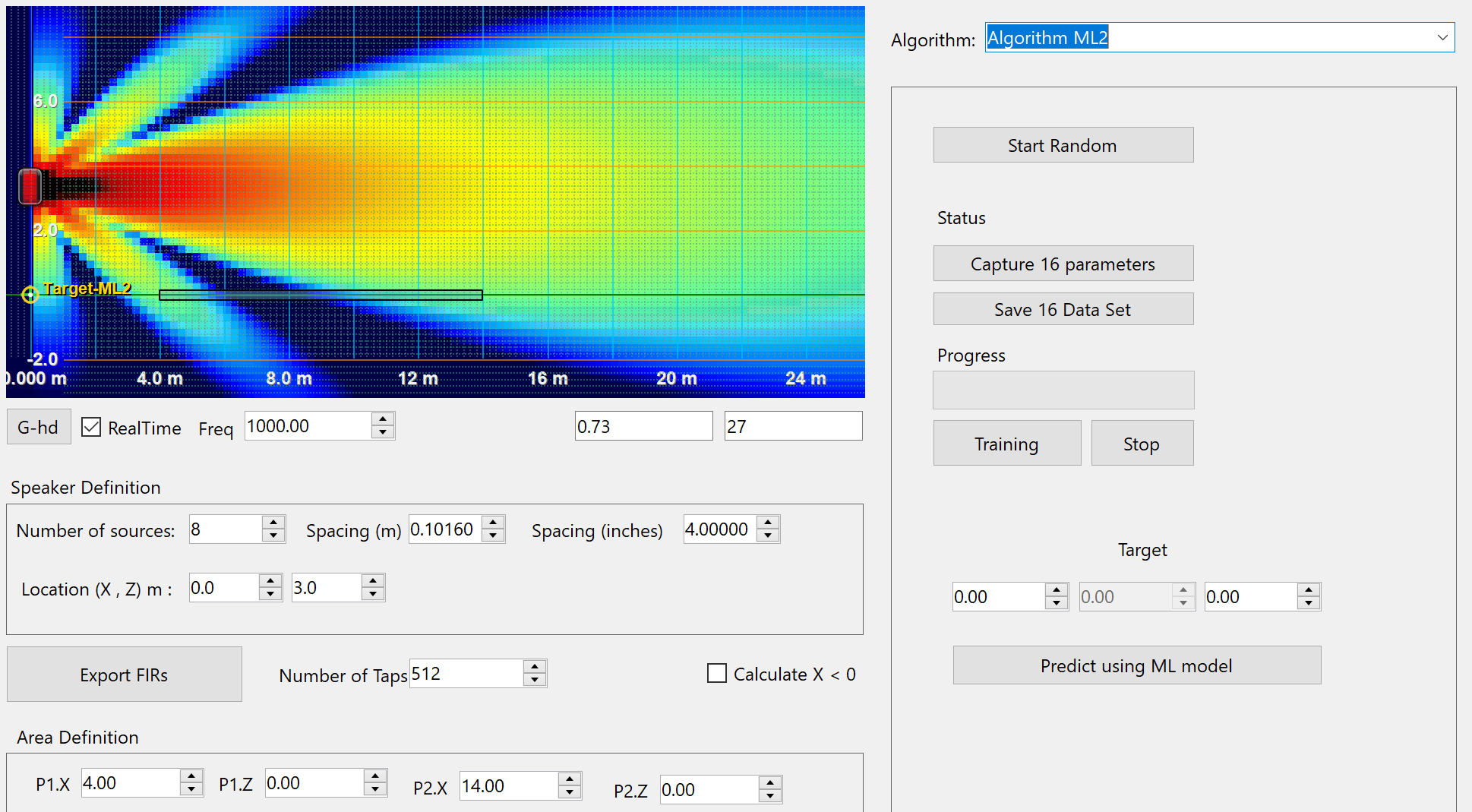This screenshot has height=812, width=1472.
Task: Click the Target-ML2 crosshair marker
Action: point(30,295)
